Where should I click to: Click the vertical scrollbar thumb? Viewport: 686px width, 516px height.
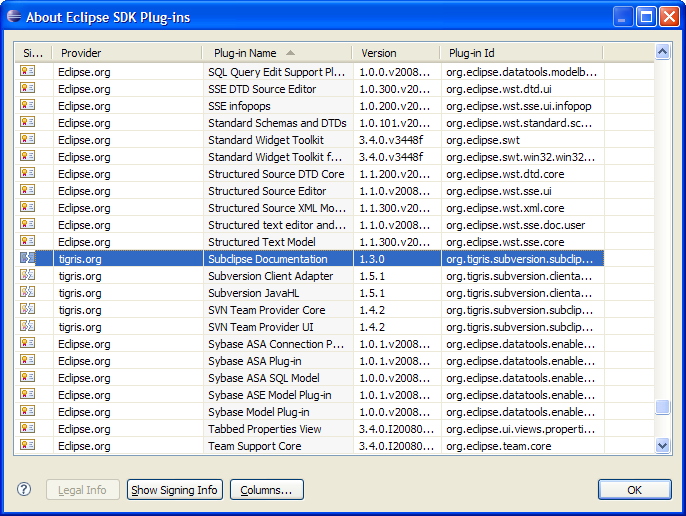[662, 407]
